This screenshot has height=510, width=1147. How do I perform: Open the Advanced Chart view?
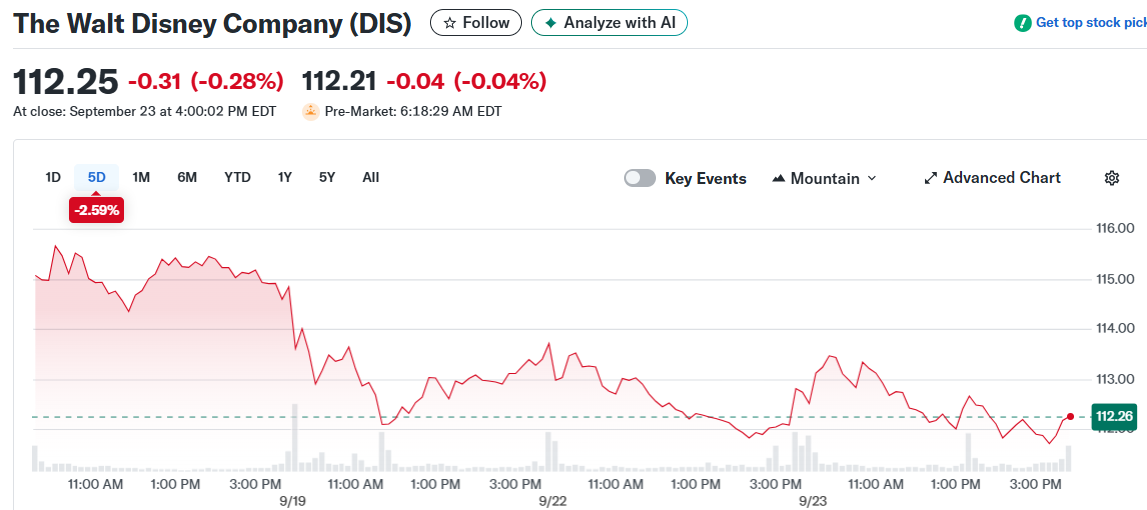(993, 178)
